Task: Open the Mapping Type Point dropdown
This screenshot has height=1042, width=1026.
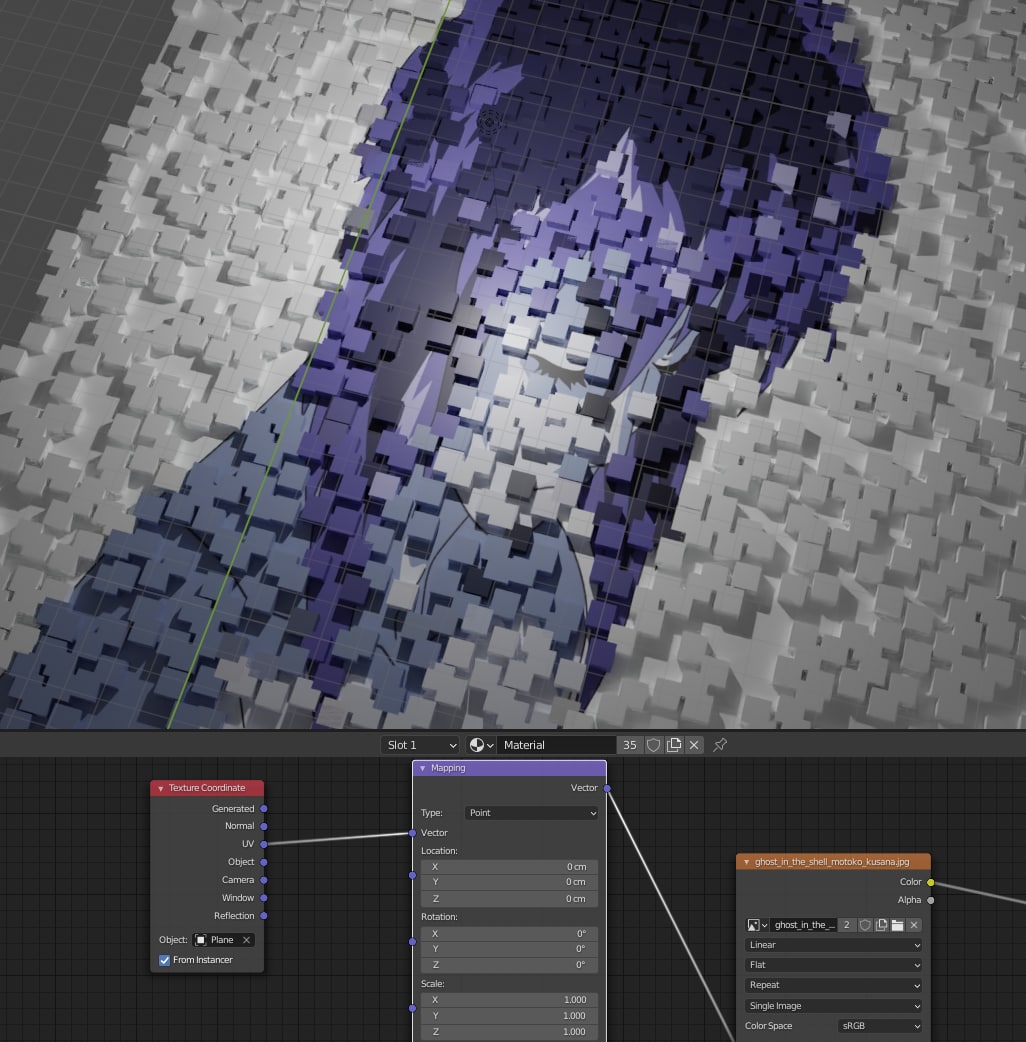Action: [531, 813]
